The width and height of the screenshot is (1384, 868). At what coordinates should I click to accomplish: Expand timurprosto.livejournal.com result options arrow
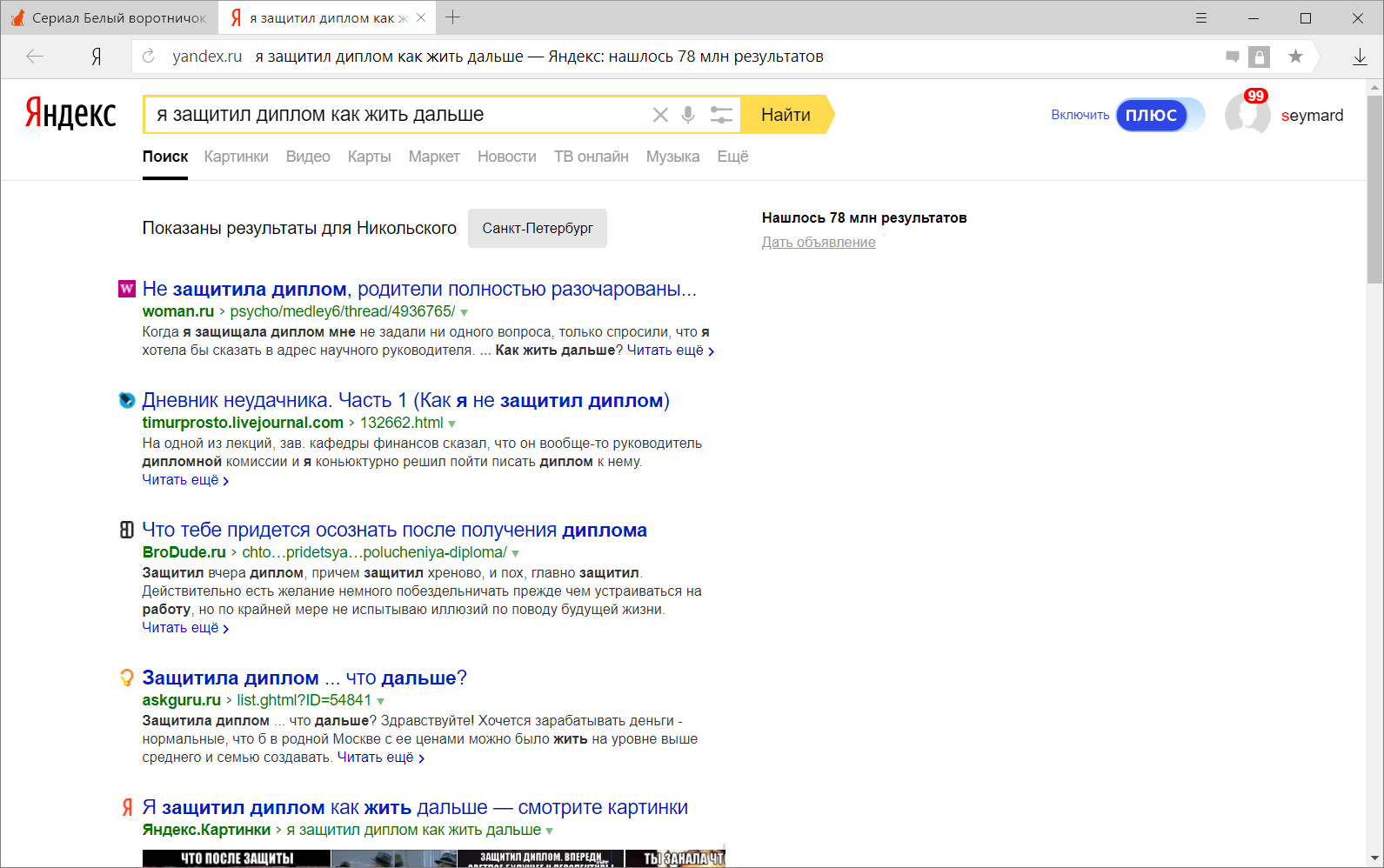[x=451, y=424]
